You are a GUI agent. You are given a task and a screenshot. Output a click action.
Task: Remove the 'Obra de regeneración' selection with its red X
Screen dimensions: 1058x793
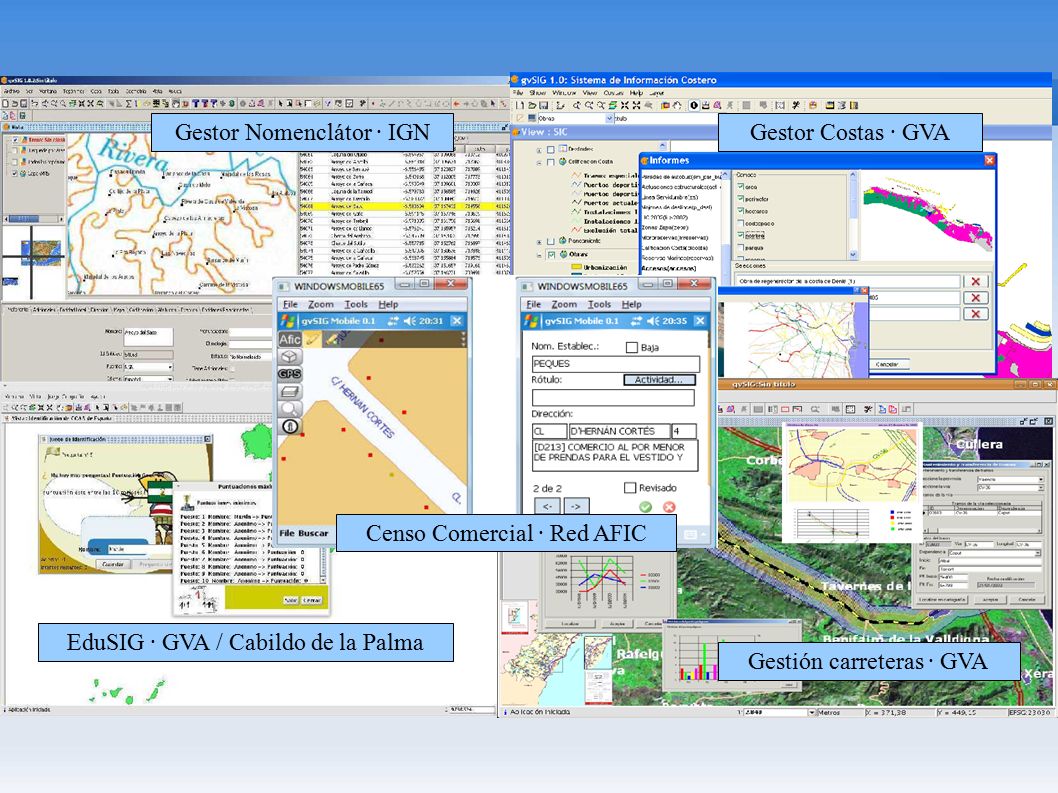coord(975,281)
